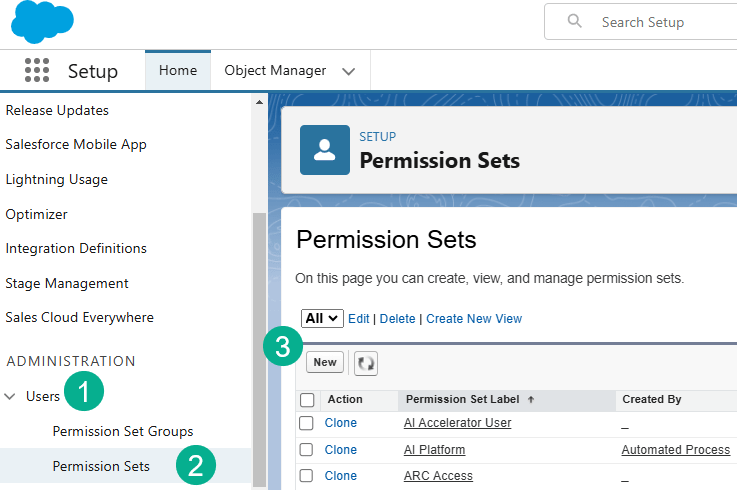Toggle the select-all header checkbox
Image resolution: width=737 pixels, height=490 pixels.
307,399
